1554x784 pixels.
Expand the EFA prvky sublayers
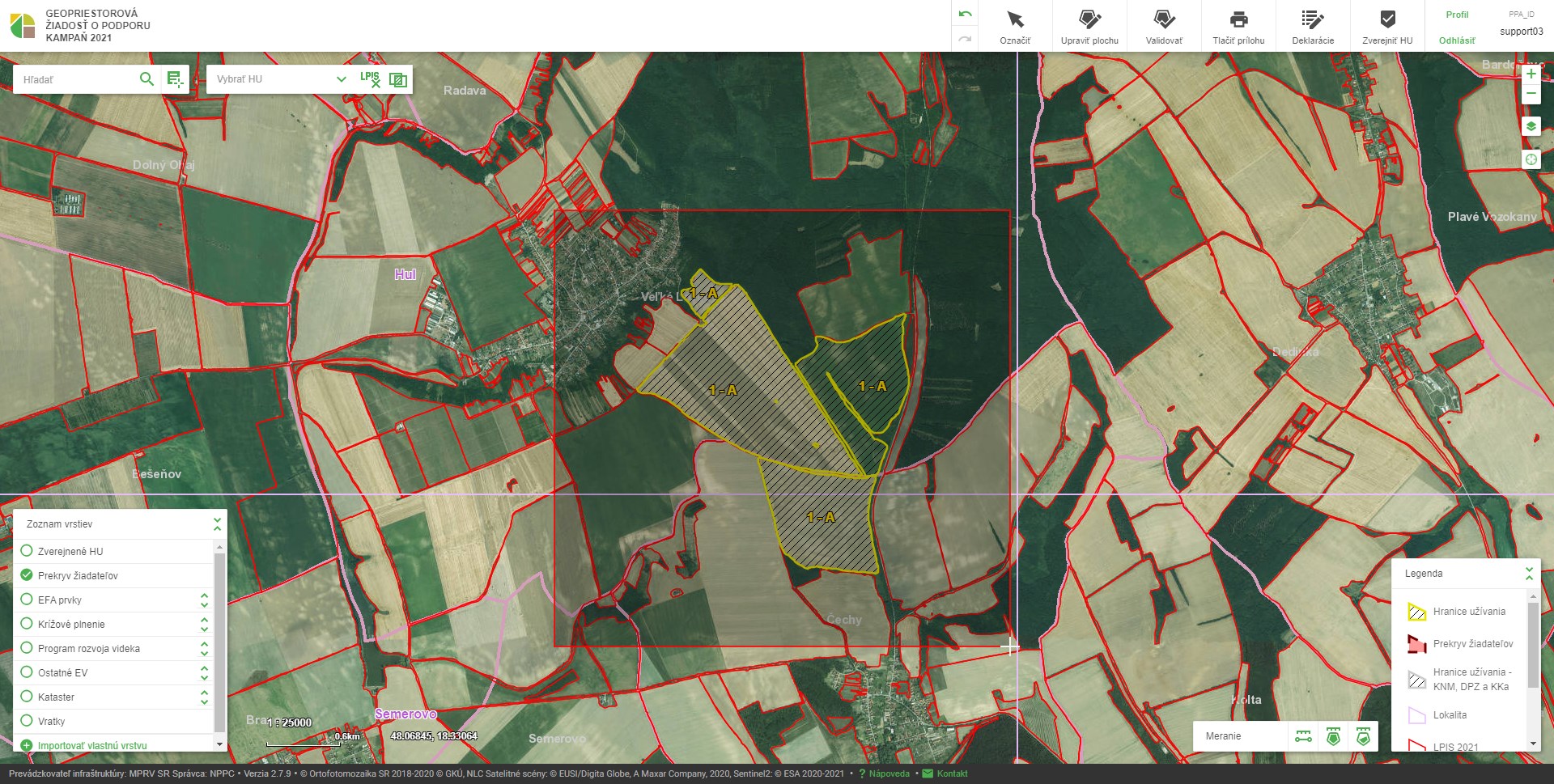[204, 600]
